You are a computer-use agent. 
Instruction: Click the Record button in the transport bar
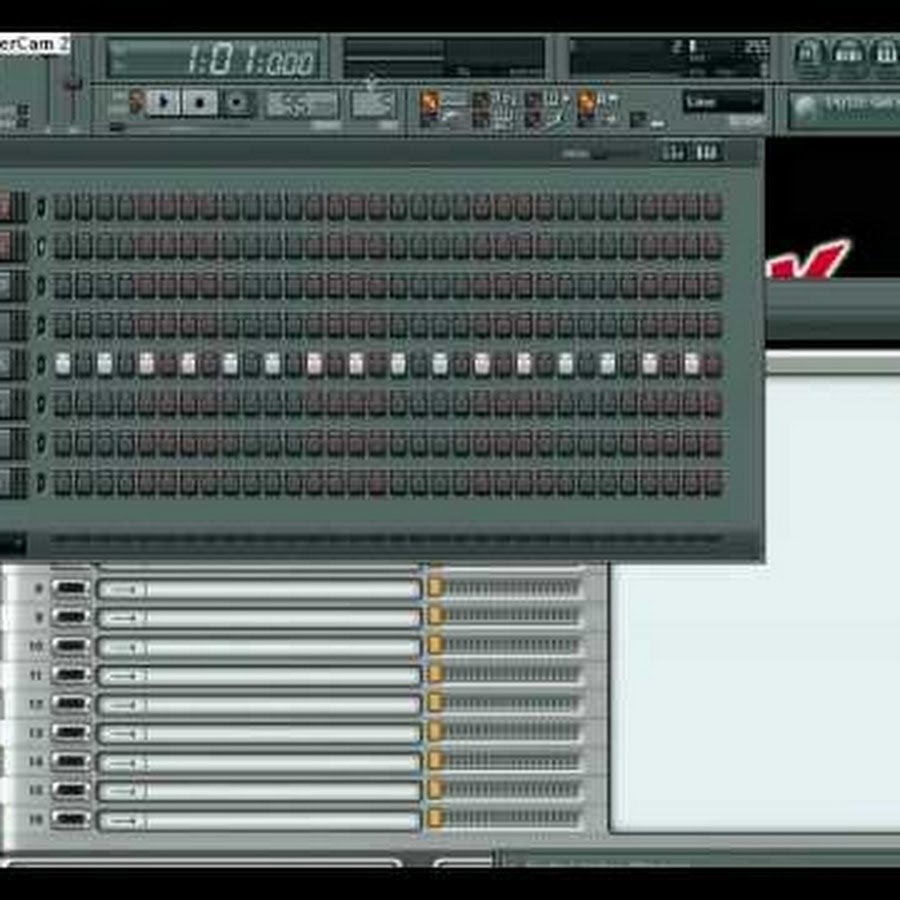click(x=235, y=102)
